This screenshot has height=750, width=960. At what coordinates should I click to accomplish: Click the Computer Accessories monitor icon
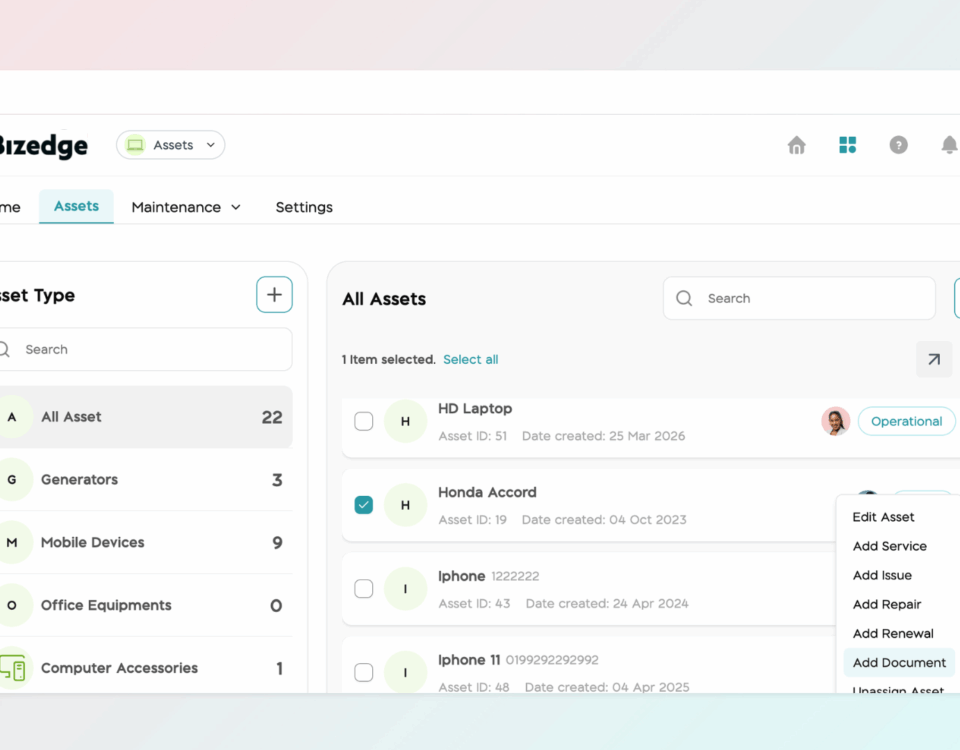(13, 668)
